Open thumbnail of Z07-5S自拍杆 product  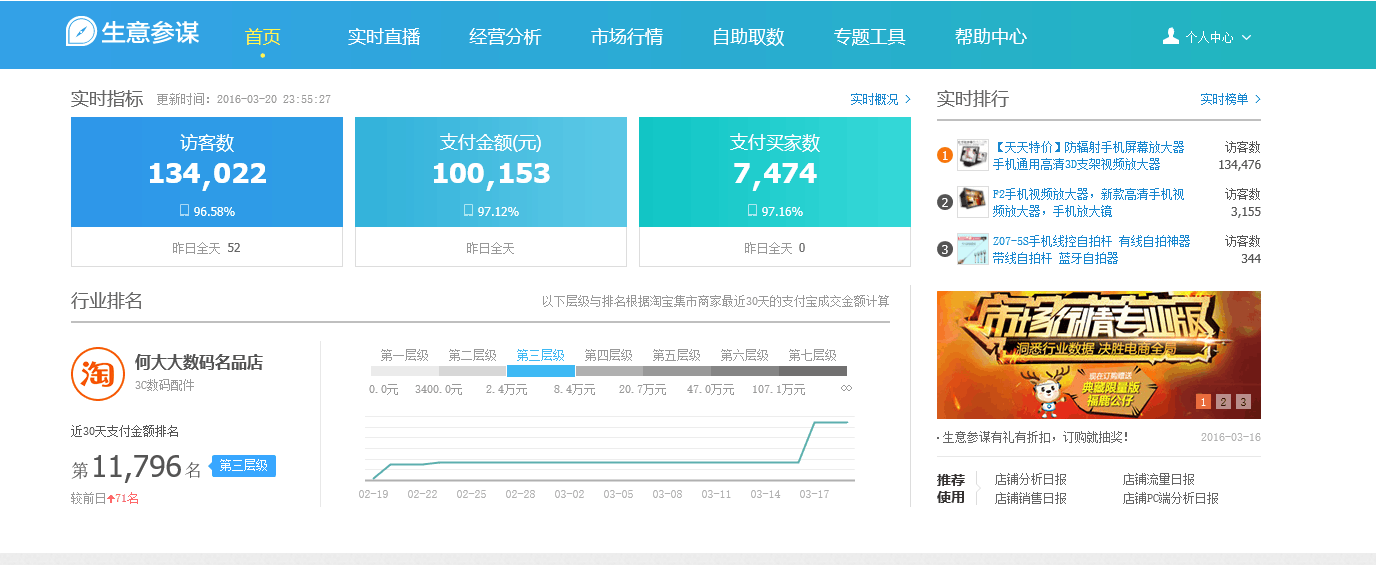point(972,249)
